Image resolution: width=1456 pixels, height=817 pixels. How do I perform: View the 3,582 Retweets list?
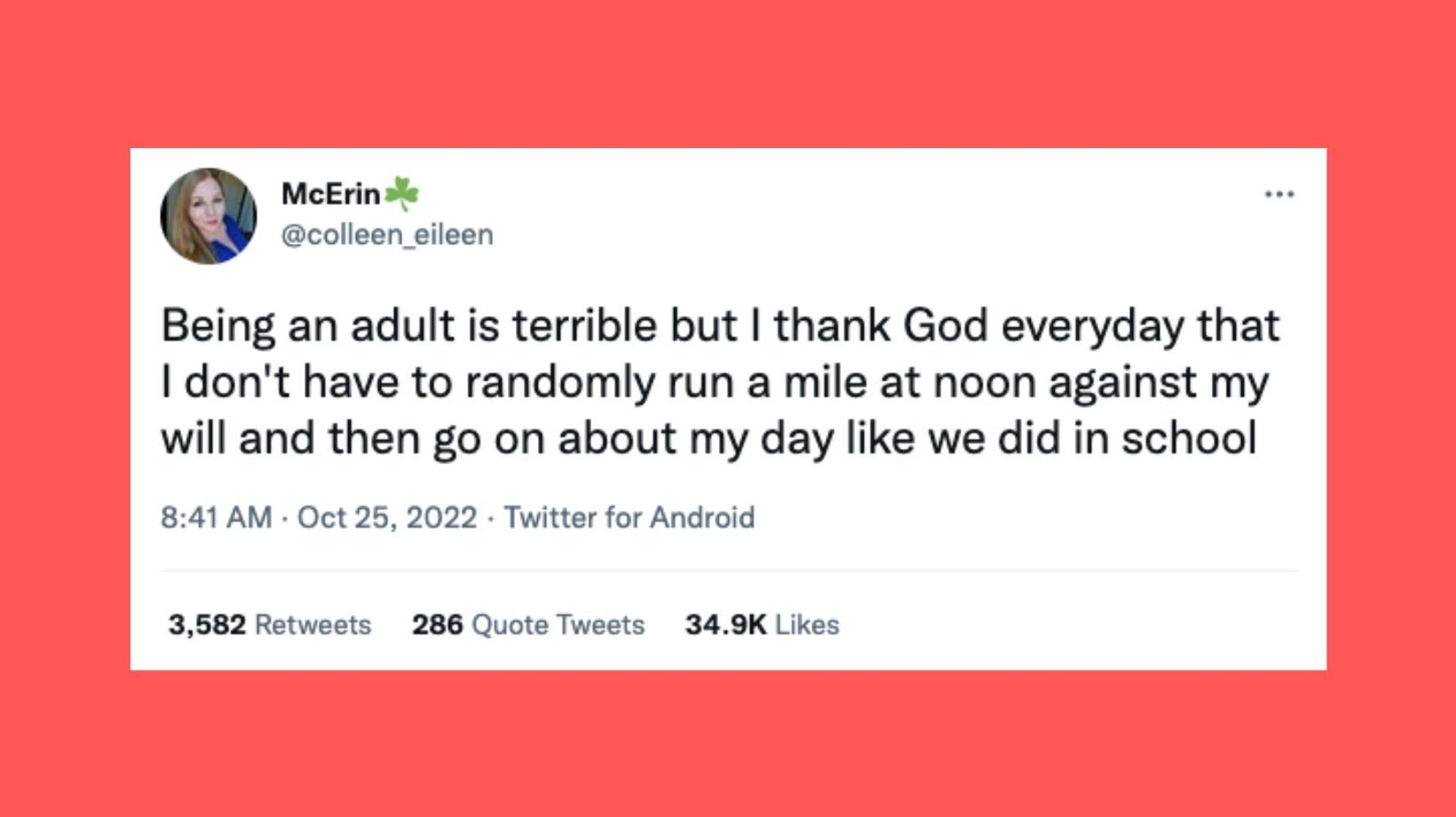coord(269,625)
